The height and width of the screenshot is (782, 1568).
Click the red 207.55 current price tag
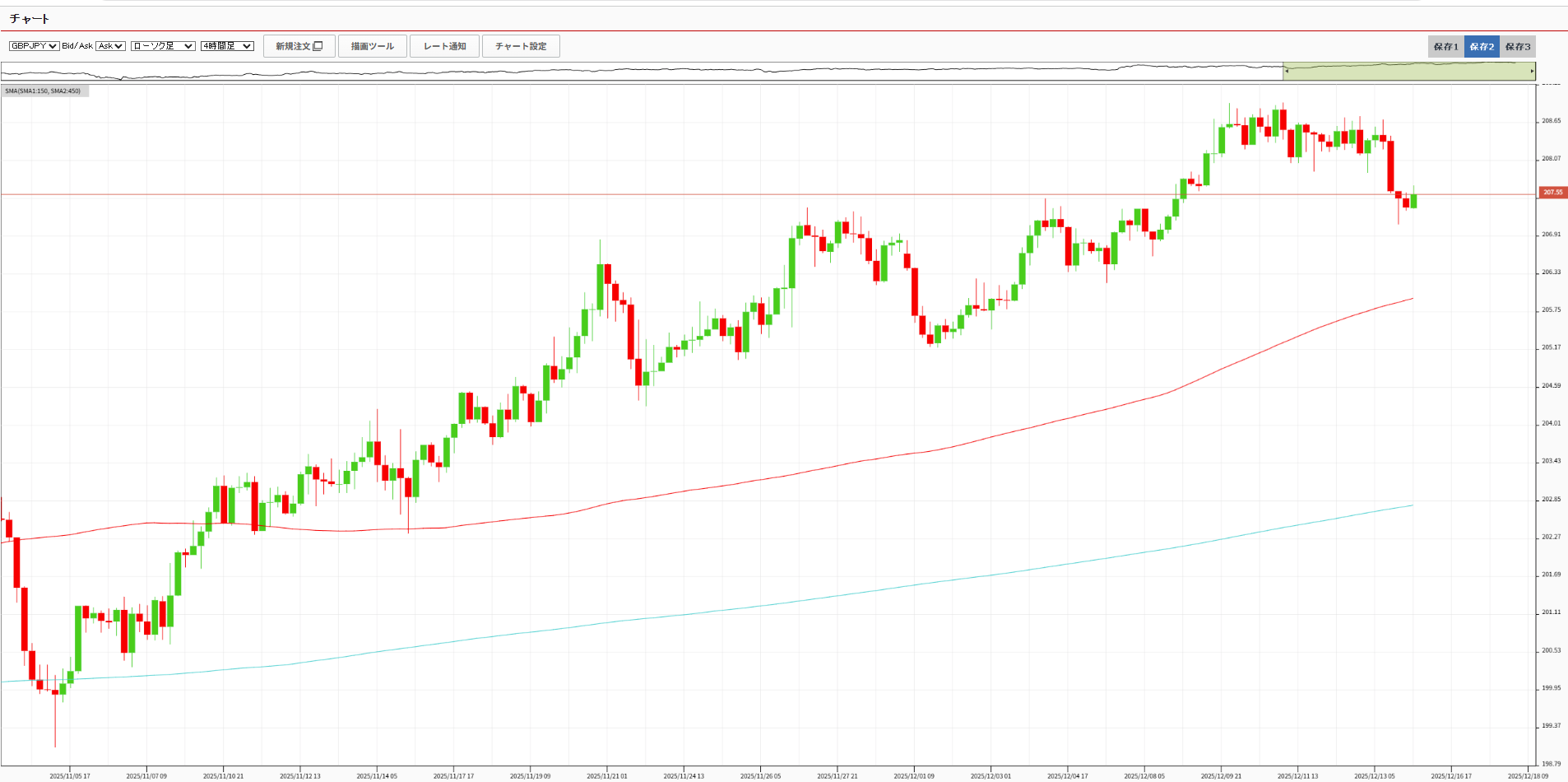(x=1552, y=193)
